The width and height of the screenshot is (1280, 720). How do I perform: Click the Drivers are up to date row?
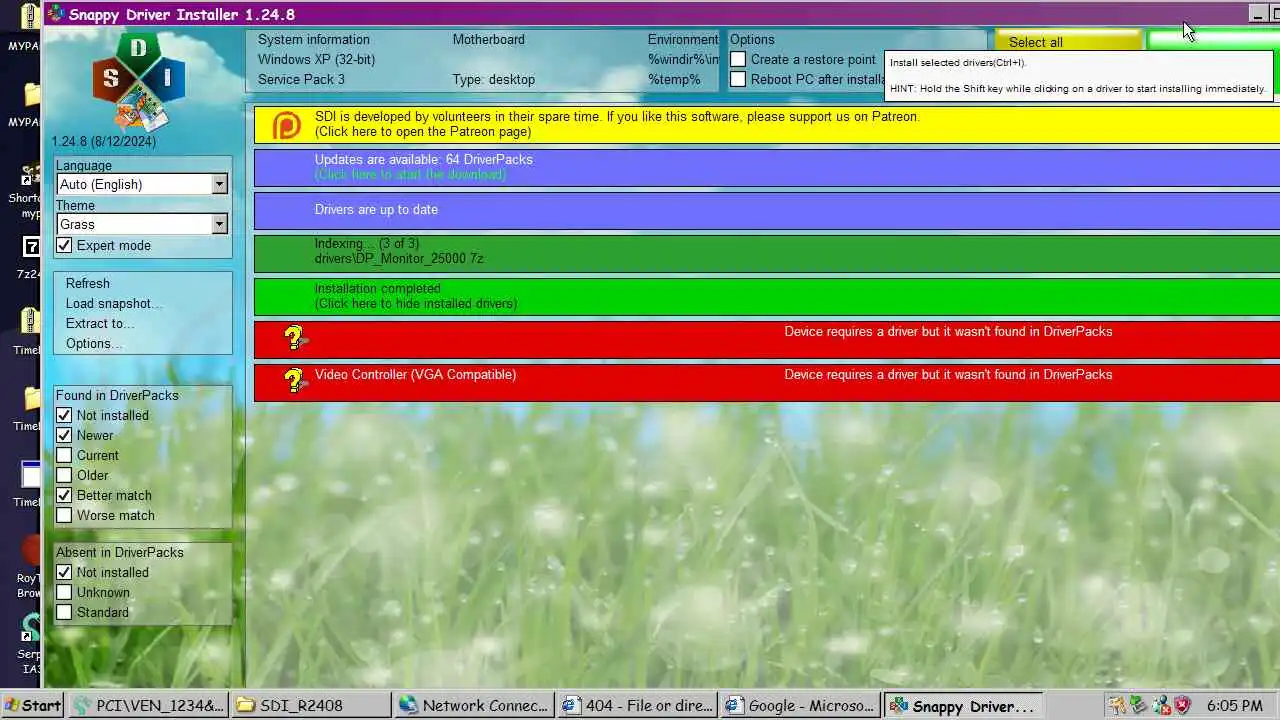(x=767, y=210)
